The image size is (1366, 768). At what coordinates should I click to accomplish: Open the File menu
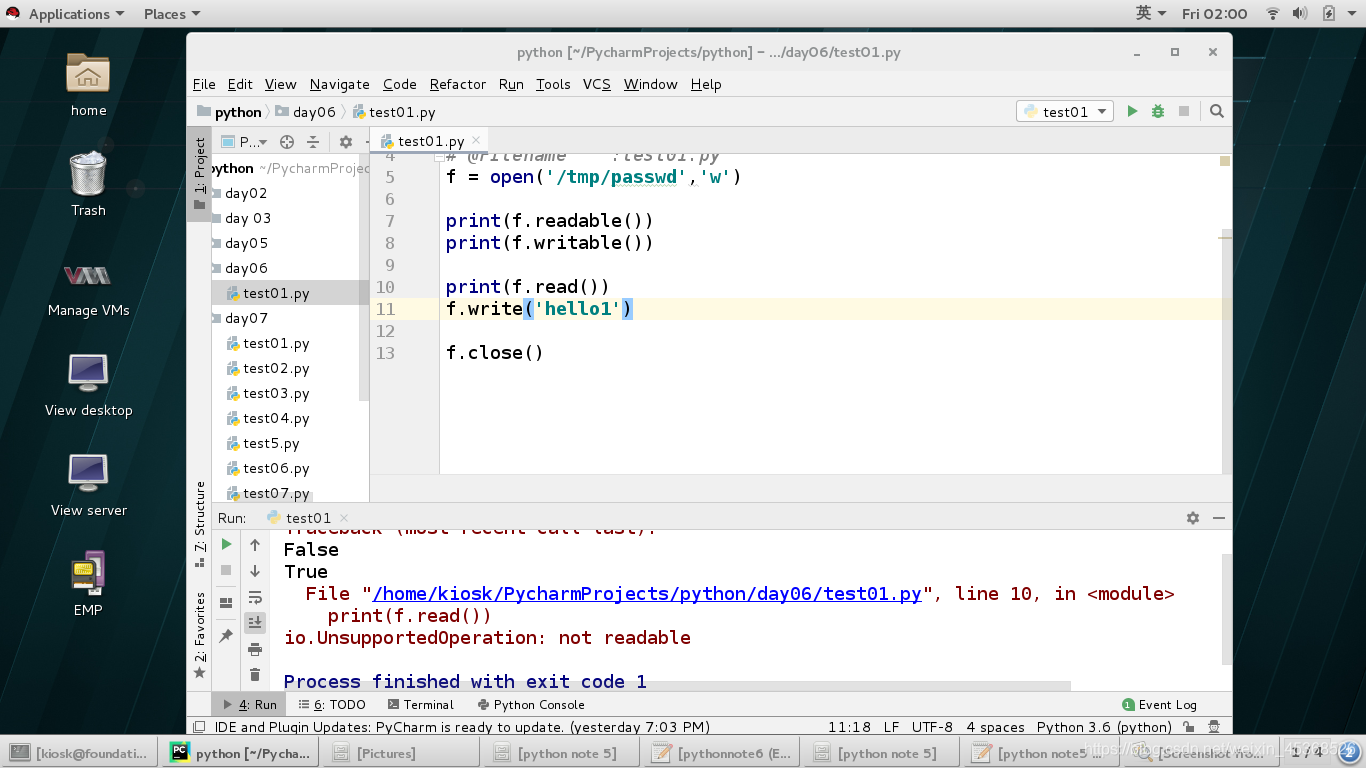pos(204,84)
